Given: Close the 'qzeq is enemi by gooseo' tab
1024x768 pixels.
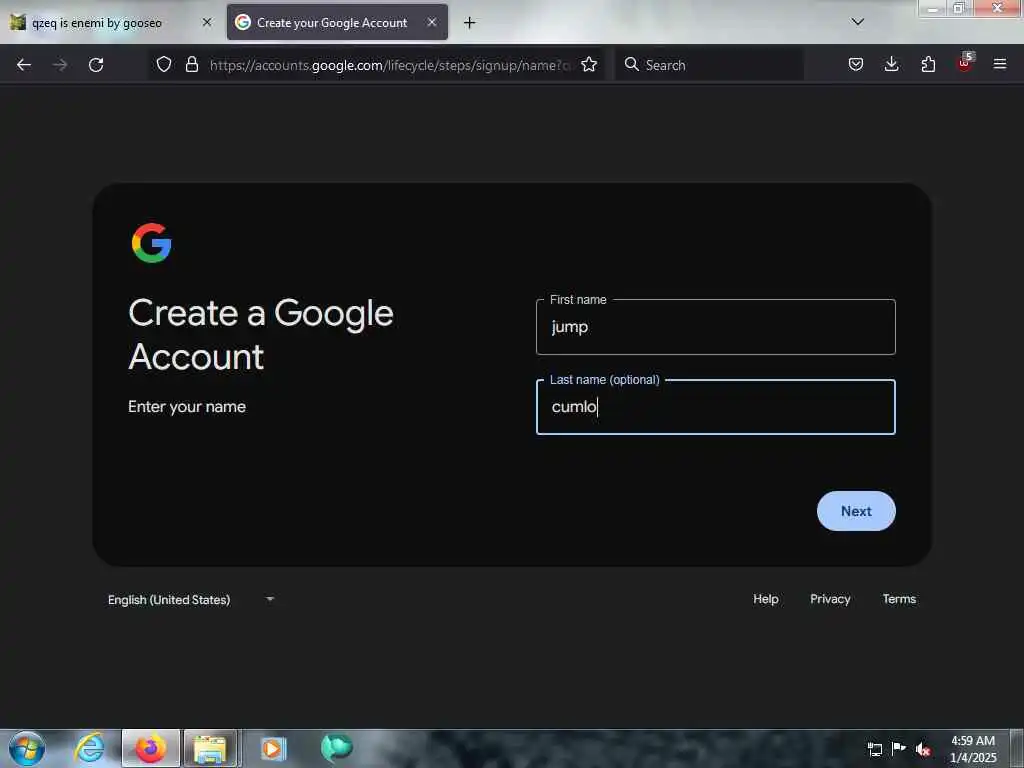Looking at the screenshot, I should tap(207, 22).
